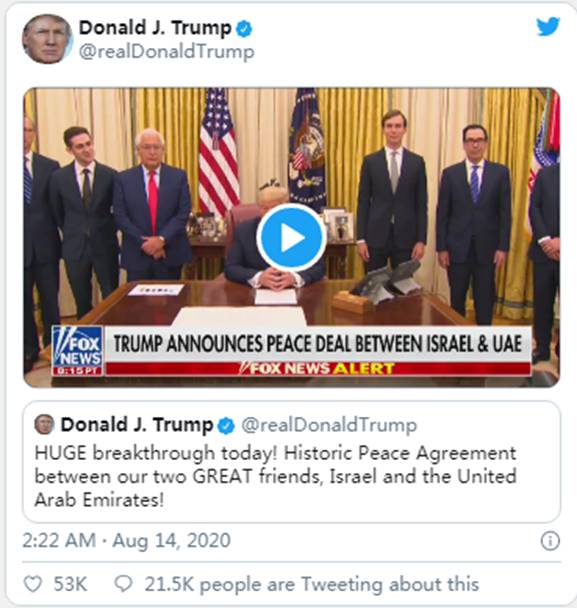This screenshot has height=608, width=577.
Task: Open the top Donald J. Trump name
Action: (x=155, y=28)
